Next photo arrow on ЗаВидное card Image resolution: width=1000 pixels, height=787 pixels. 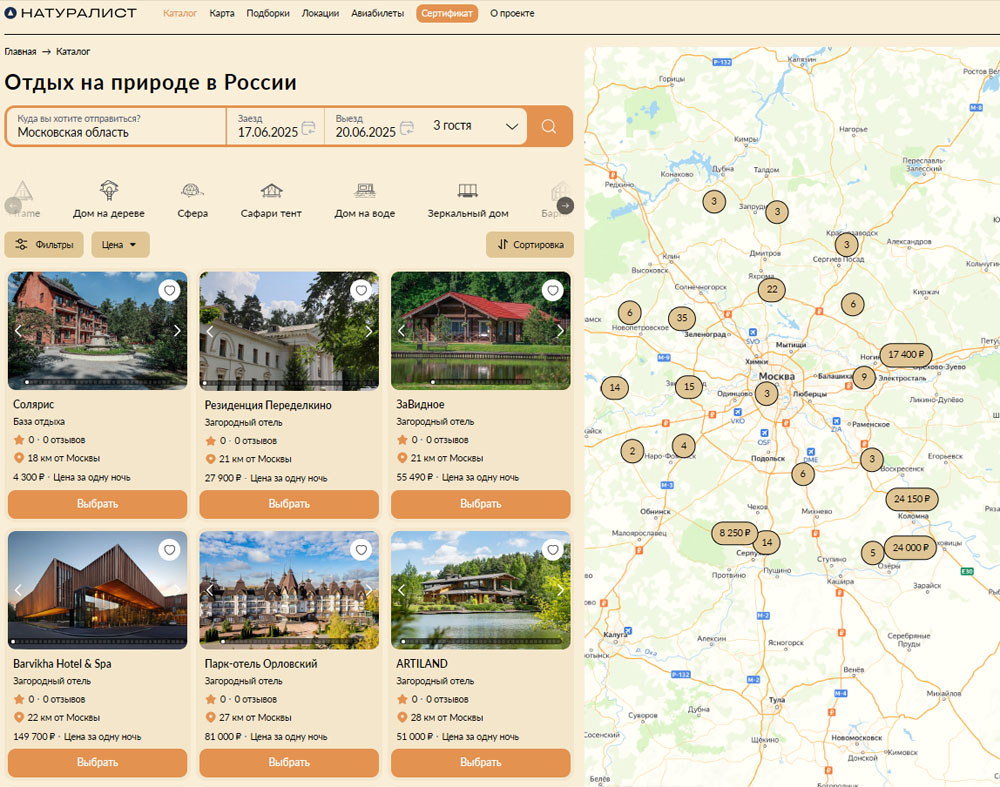click(x=560, y=330)
